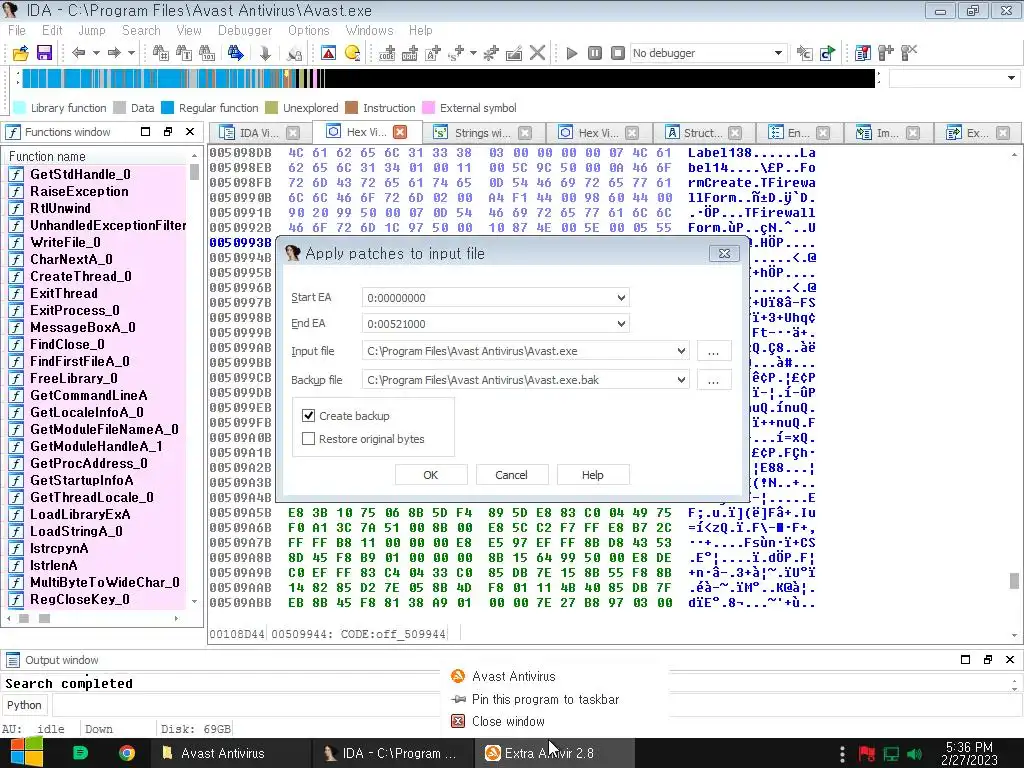The height and width of the screenshot is (768, 1024).
Task: Expand the Backup file path dropdown
Action: click(681, 379)
